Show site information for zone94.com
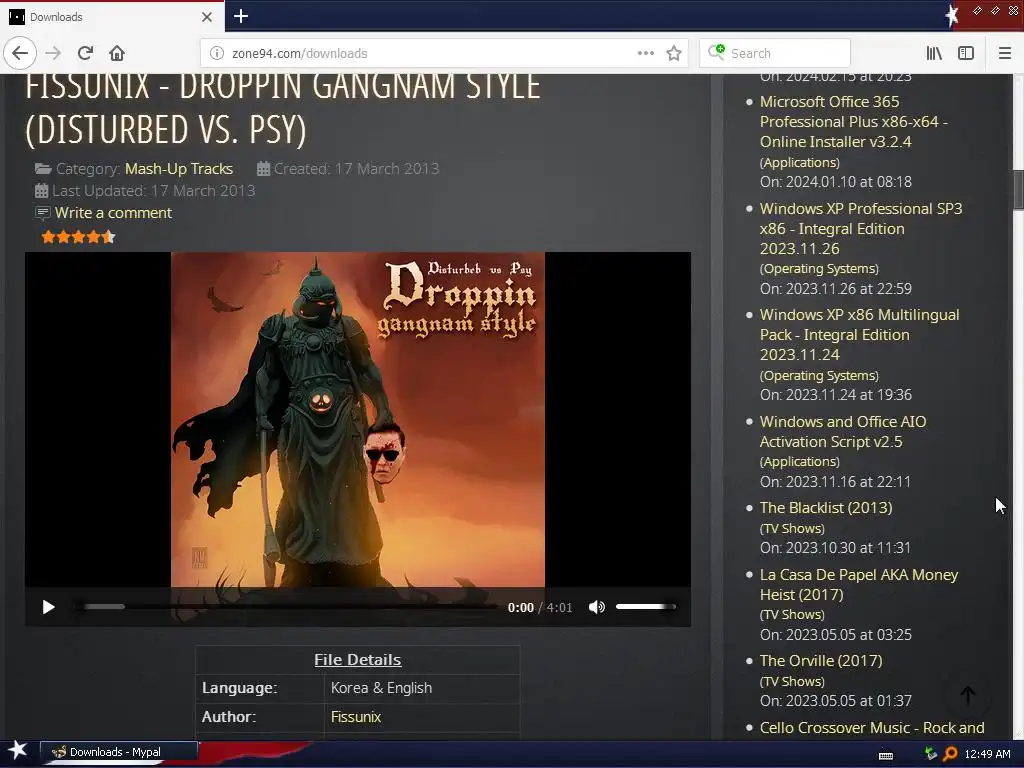1024x768 pixels. coord(217,54)
